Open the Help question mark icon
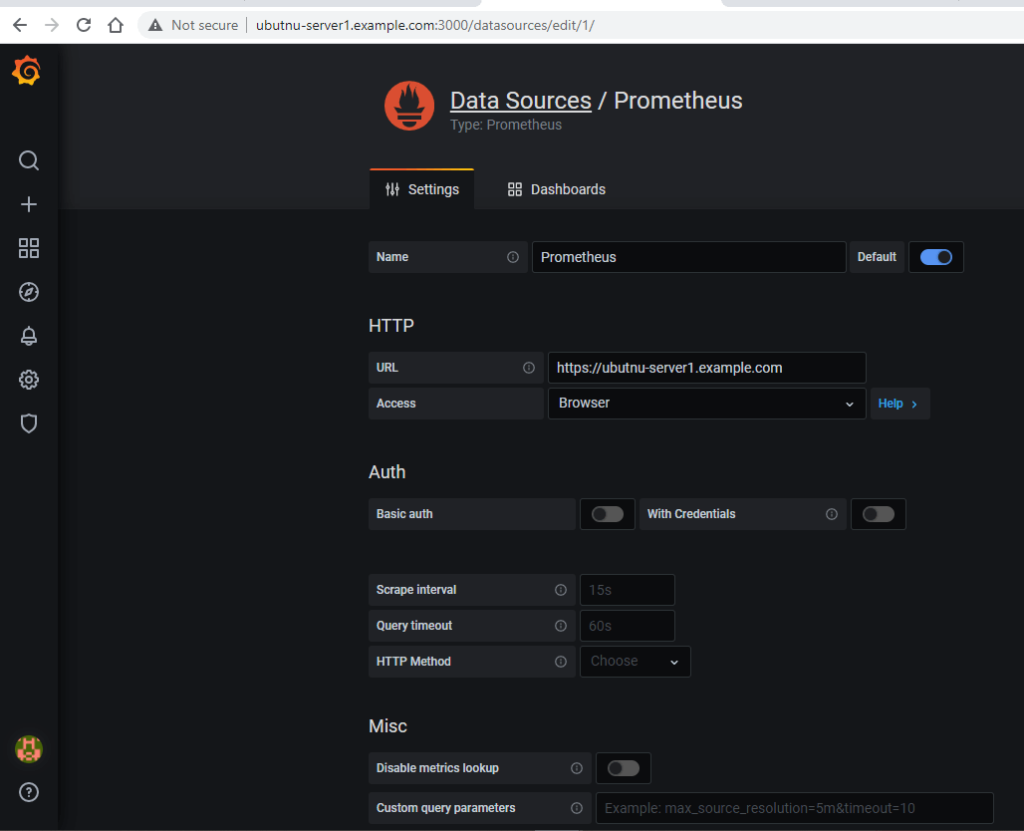This screenshot has width=1024, height=831. pyautogui.click(x=29, y=792)
